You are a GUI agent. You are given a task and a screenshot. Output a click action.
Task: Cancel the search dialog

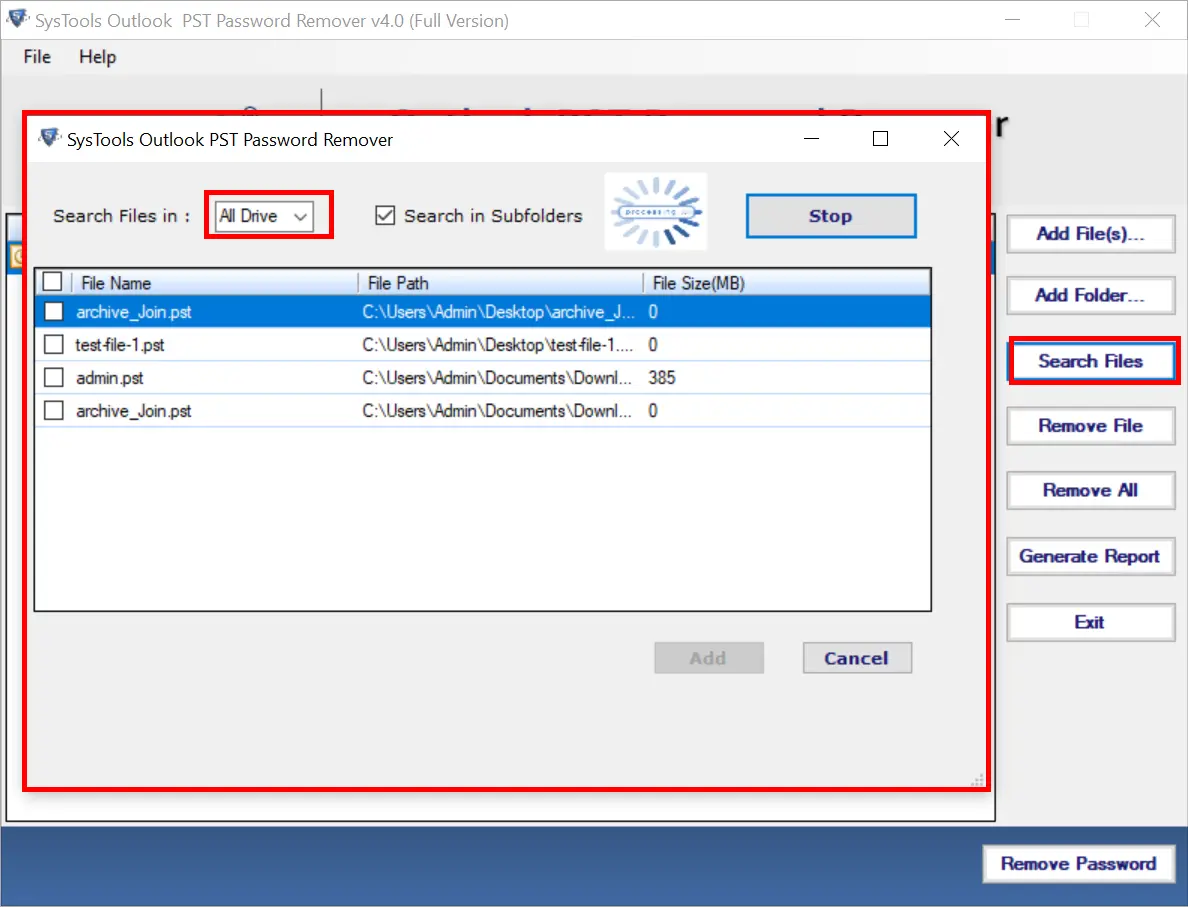857,658
